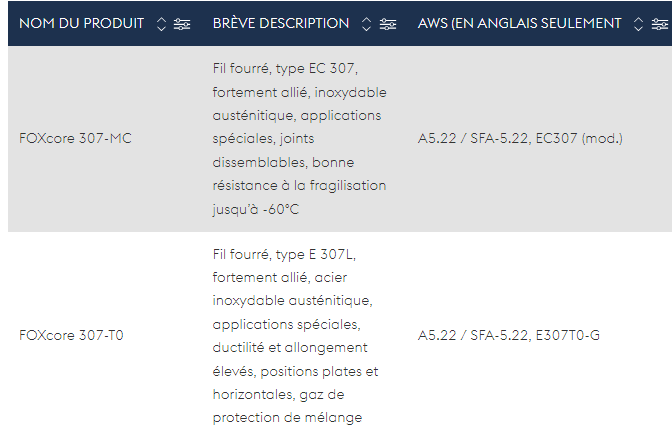This screenshot has height=436, width=672.
Task: Select the white FOXcore 307-T0 table row
Action: (x=340, y=334)
